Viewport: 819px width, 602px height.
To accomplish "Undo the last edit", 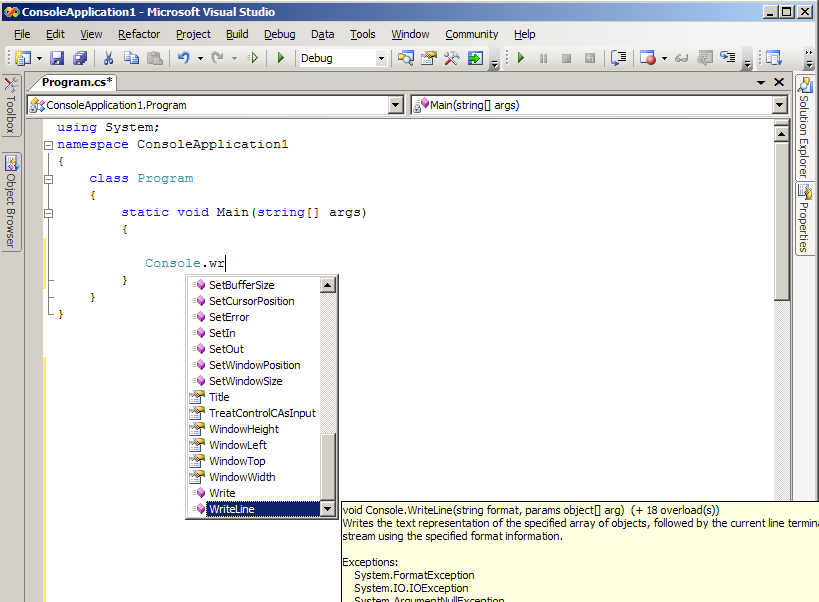I will [x=183, y=58].
